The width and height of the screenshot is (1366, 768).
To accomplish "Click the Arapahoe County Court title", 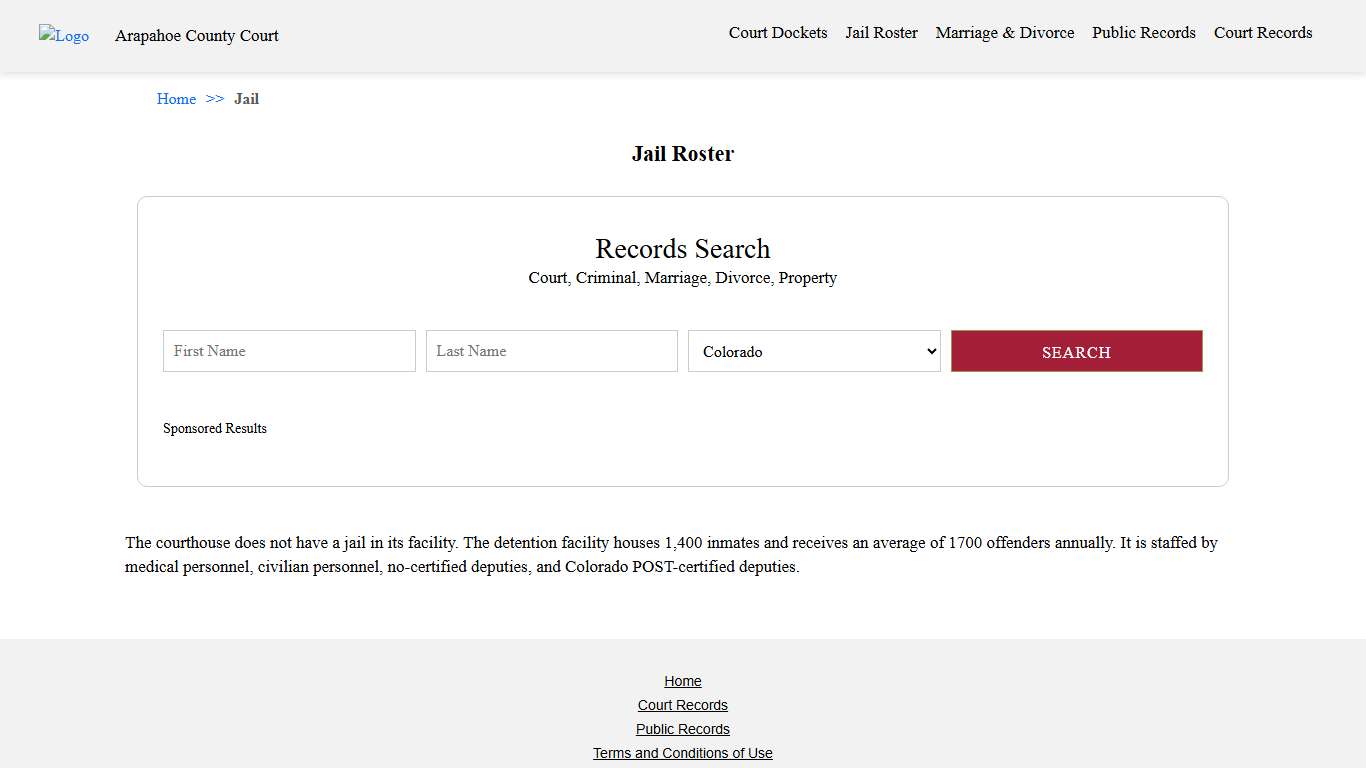I will (196, 36).
